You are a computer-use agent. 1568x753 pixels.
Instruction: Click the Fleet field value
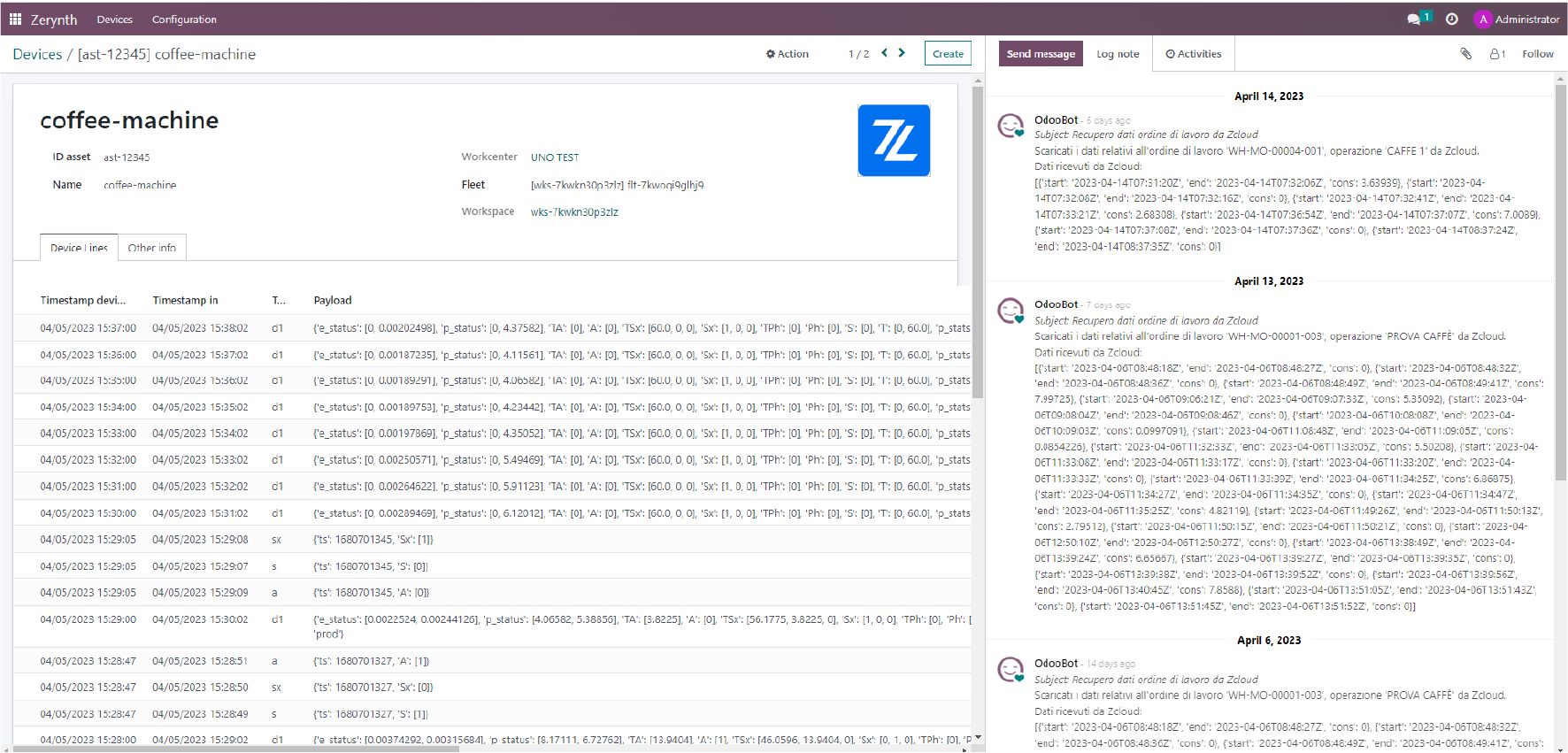coord(618,185)
